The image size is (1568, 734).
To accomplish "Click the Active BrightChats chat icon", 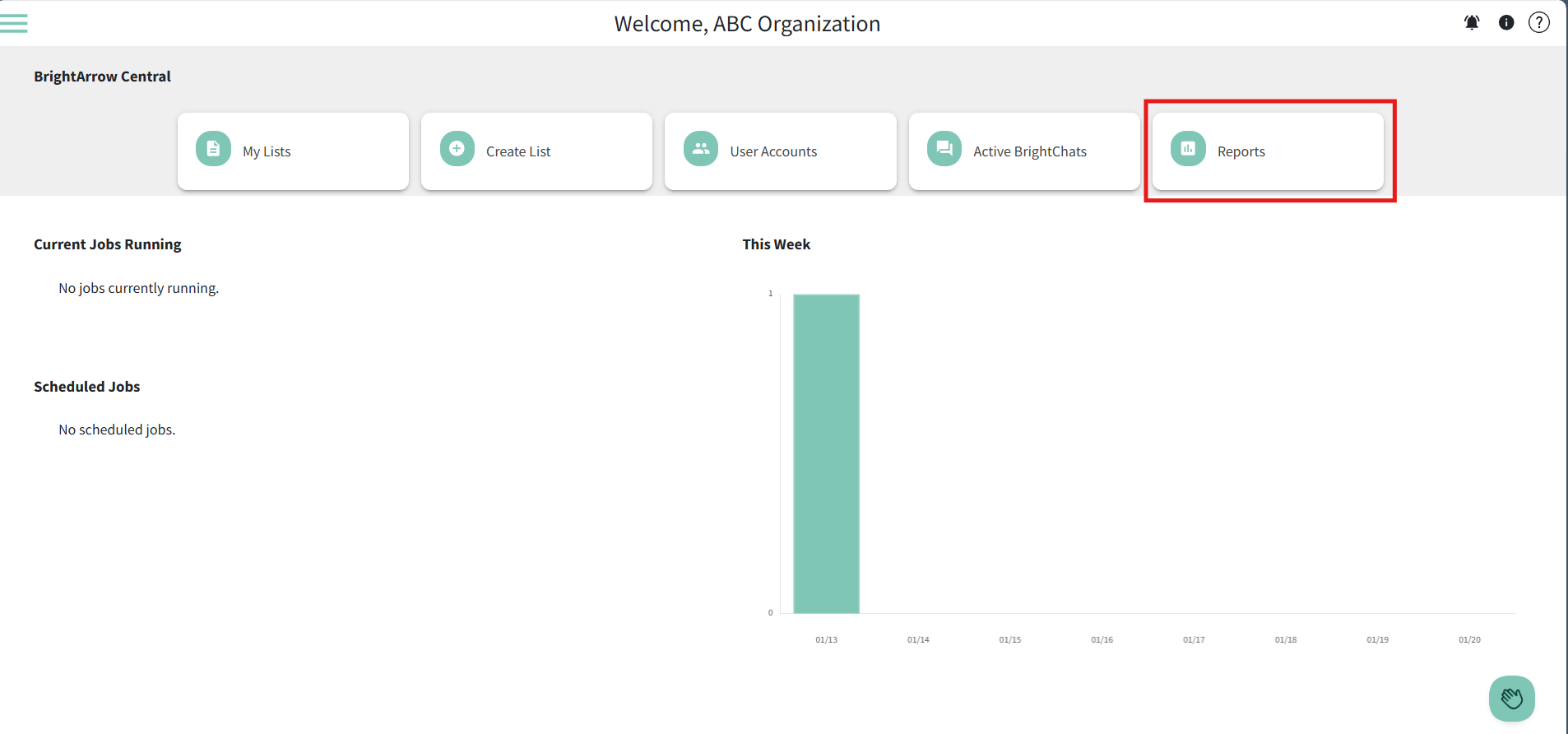I will click(944, 149).
